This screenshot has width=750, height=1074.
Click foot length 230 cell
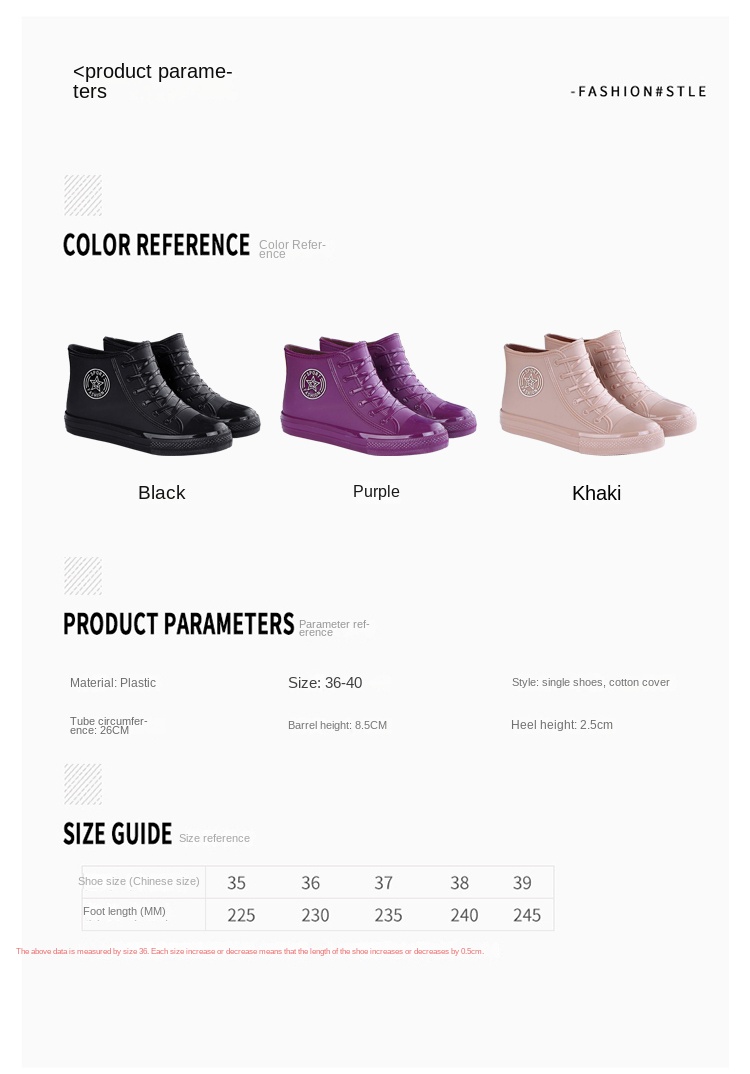(x=315, y=915)
